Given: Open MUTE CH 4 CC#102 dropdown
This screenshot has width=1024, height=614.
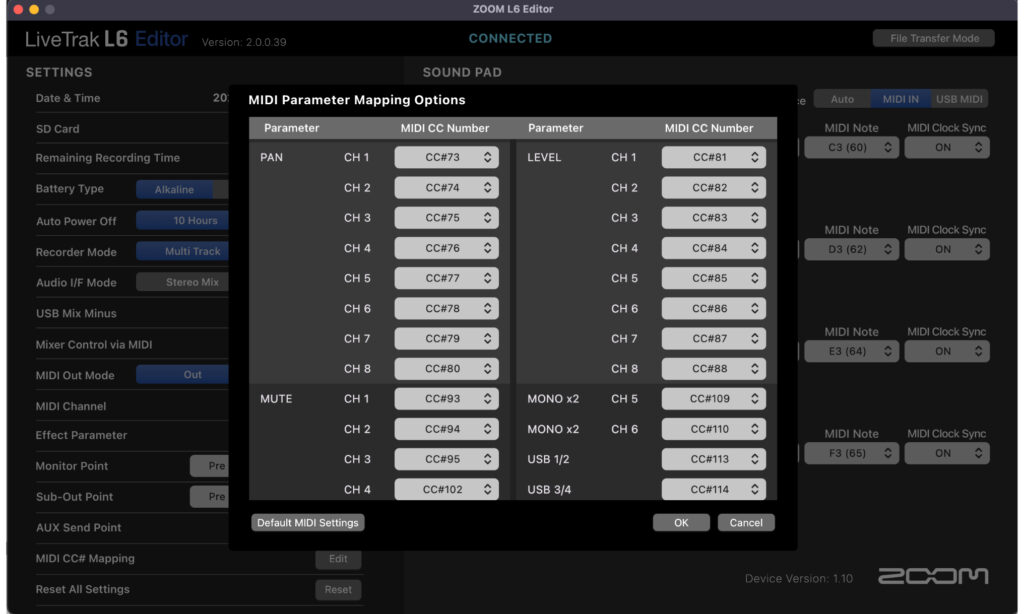Looking at the screenshot, I should coord(446,489).
